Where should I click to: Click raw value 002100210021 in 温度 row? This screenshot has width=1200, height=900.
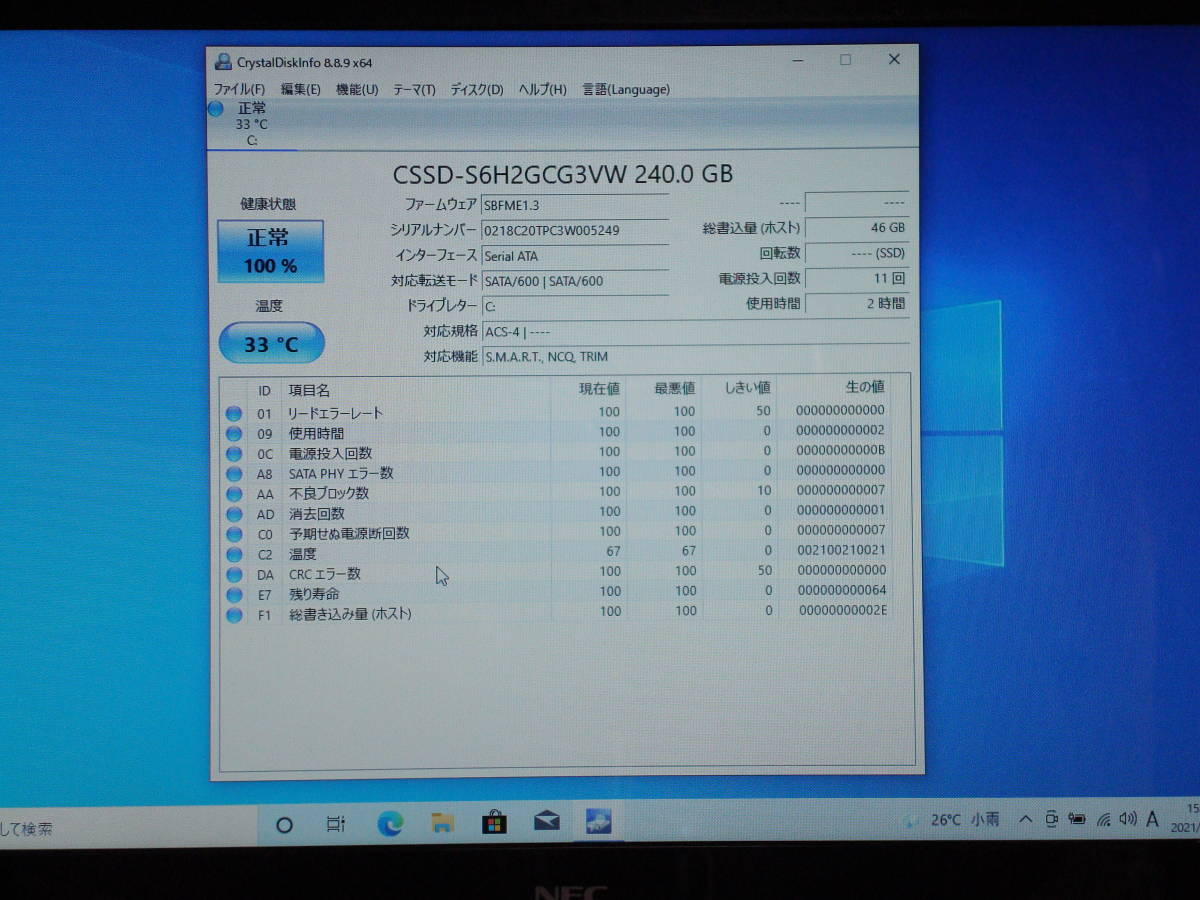coord(841,550)
